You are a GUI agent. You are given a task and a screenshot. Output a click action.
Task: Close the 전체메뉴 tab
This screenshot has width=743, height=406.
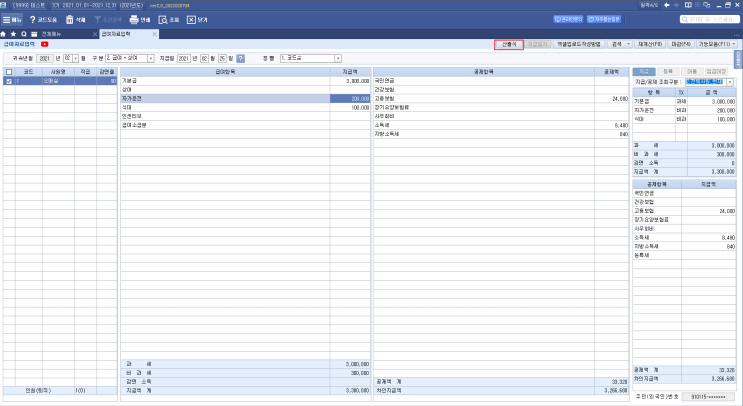pos(95,35)
